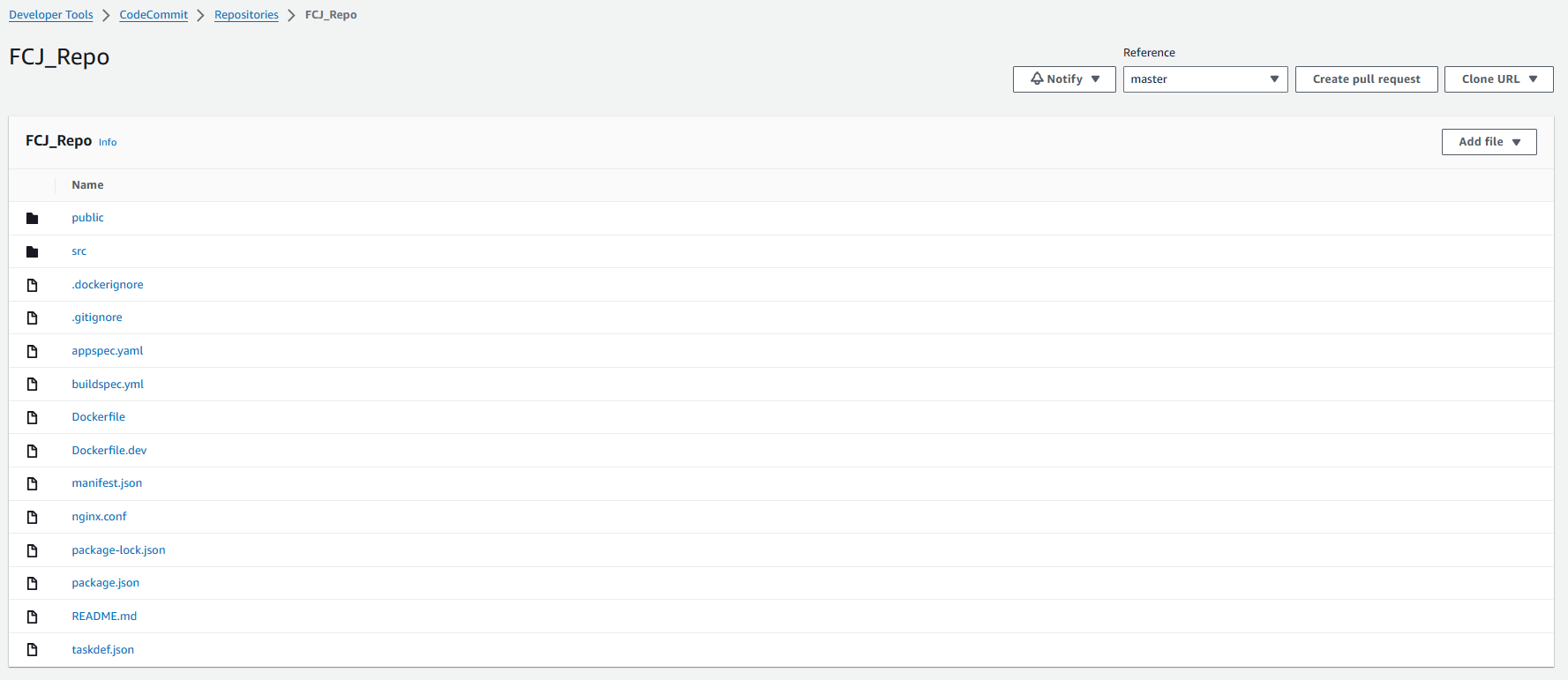The width and height of the screenshot is (1568, 680).
Task: Click the file icon beside .gitignore
Action: point(33,318)
